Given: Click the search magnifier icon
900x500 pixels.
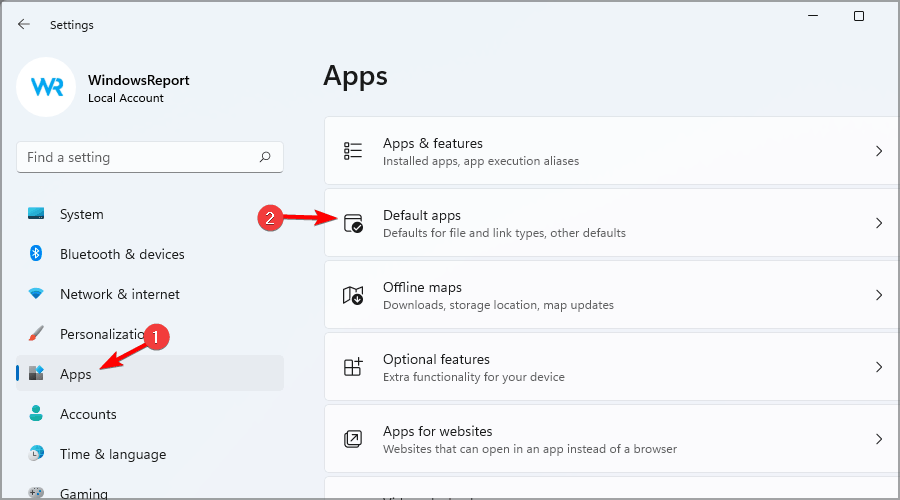Looking at the screenshot, I should click(265, 157).
